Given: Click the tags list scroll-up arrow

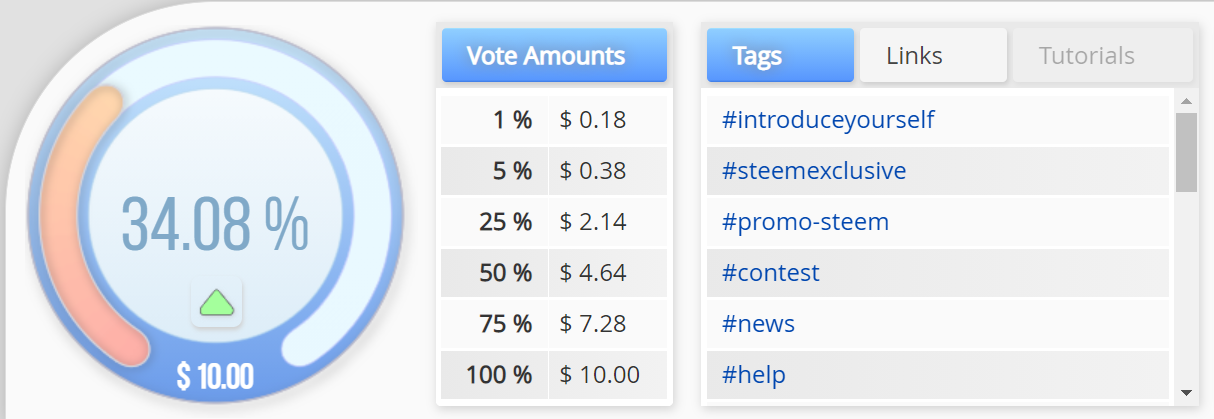Looking at the screenshot, I should coord(1186,101).
